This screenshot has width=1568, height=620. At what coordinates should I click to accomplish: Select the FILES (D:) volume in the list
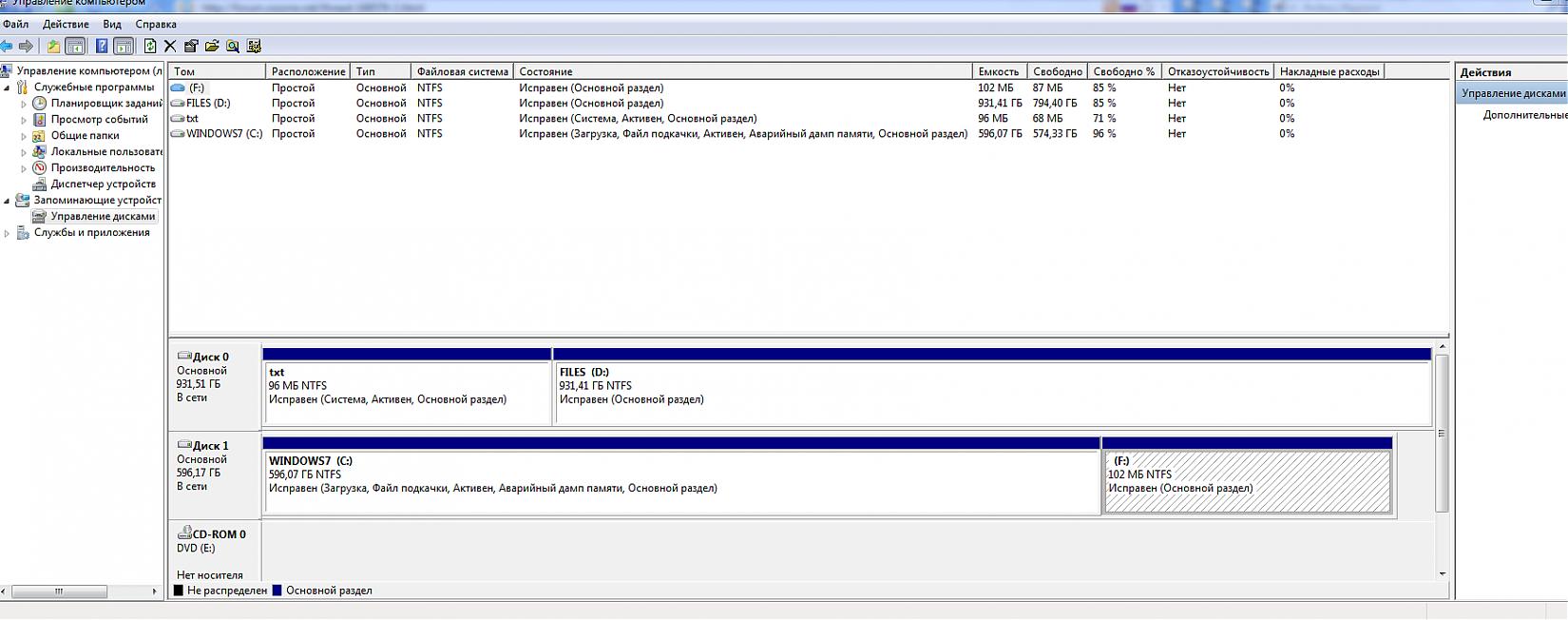(x=208, y=103)
